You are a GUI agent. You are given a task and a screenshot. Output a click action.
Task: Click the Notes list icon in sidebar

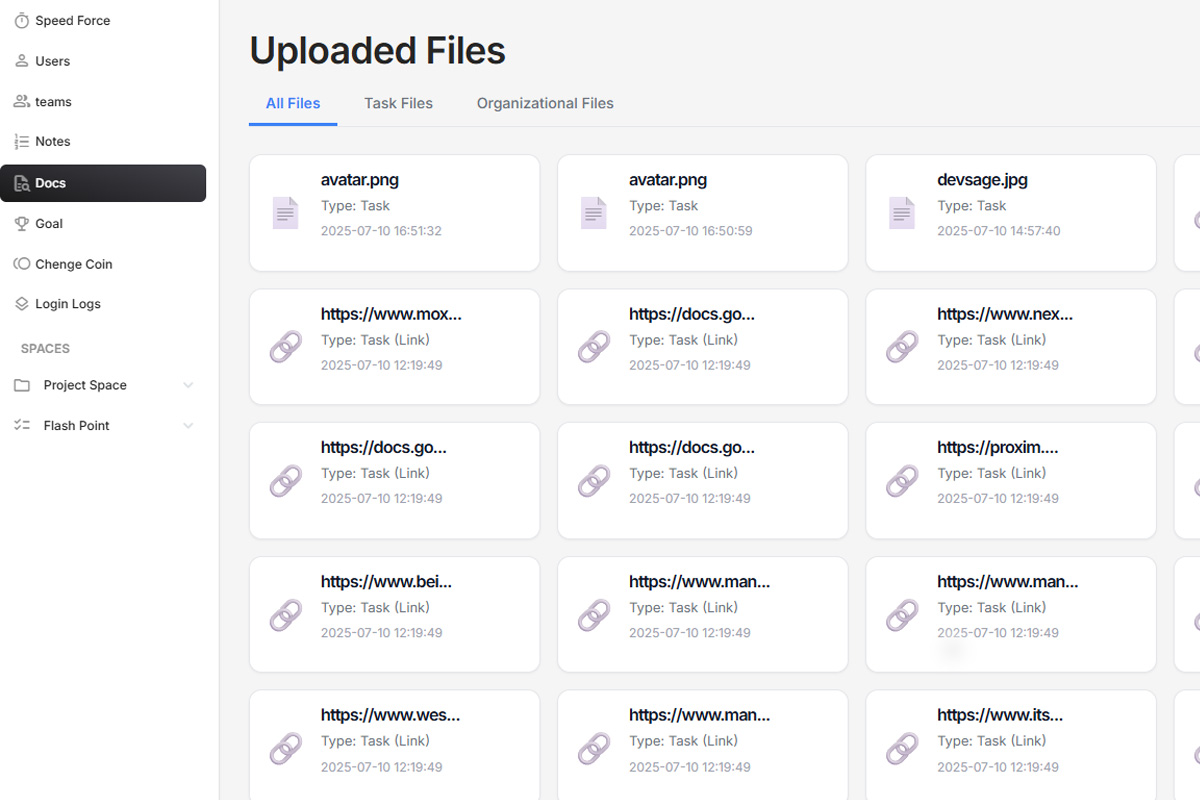[x=21, y=142]
